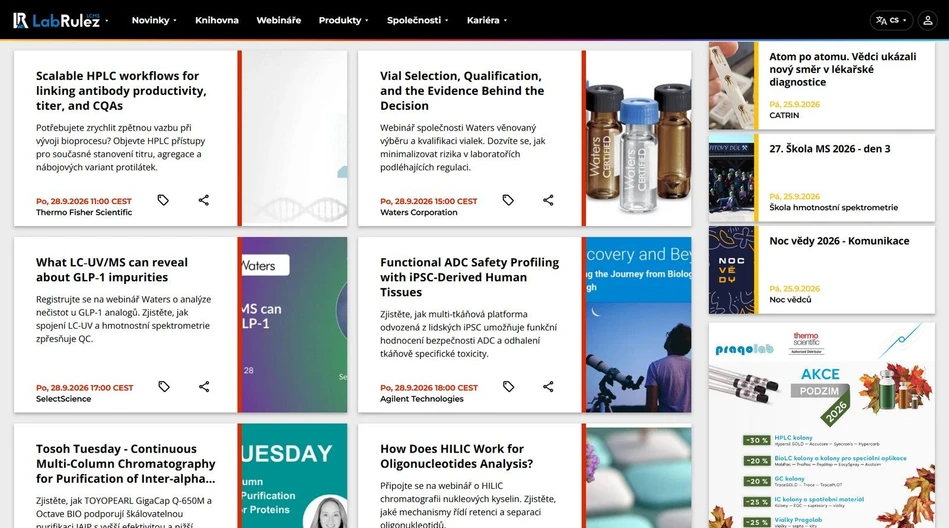Share the Functional ADC Safety Profiling webinar

tap(548, 386)
